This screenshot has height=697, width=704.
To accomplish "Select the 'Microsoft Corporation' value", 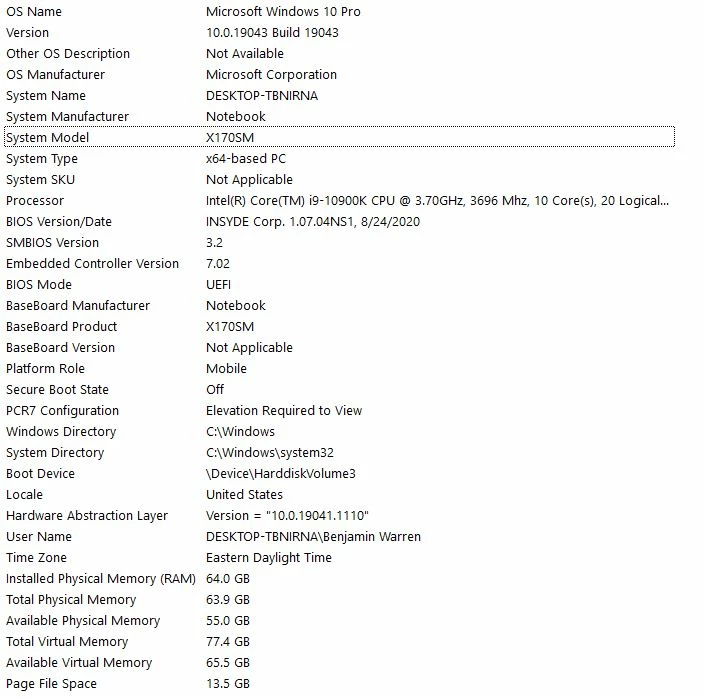I will 272,75.
